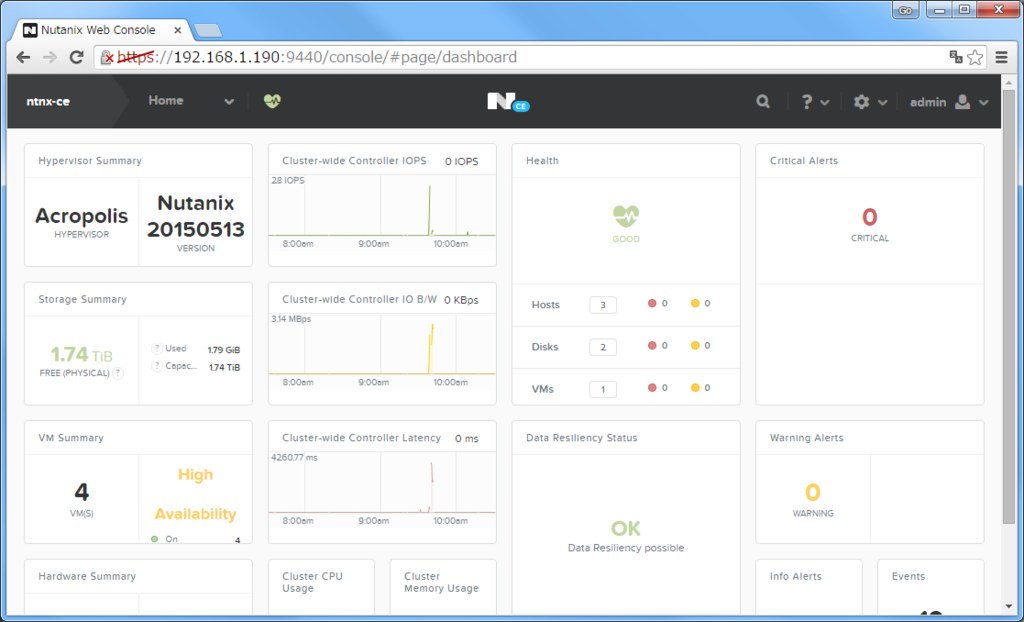Viewport: 1024px width, 622px height.
Task: Expand the admin user menu chevron
Action: [x=984, y=103]
